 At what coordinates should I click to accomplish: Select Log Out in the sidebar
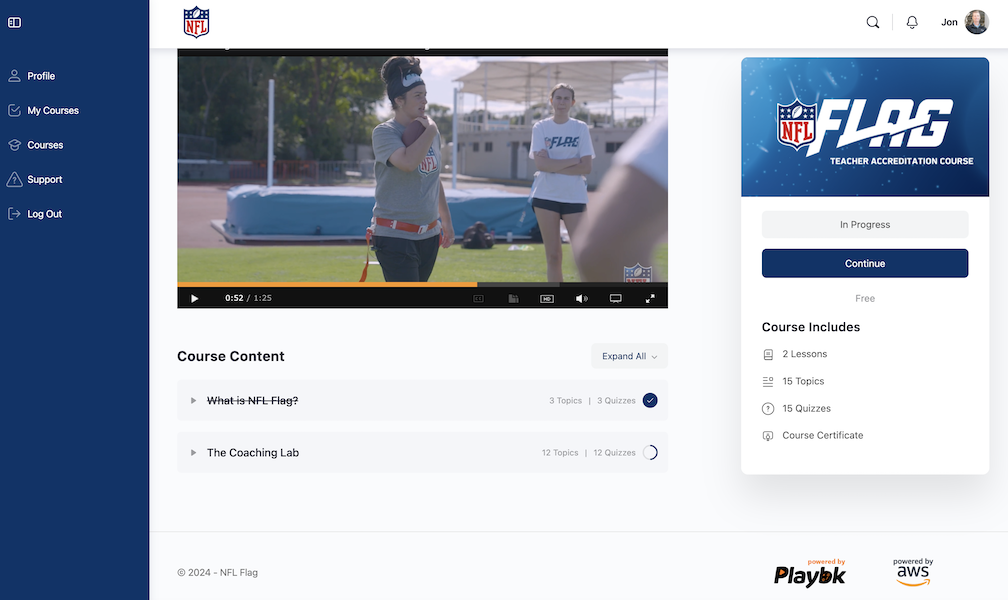coord(44,214)
